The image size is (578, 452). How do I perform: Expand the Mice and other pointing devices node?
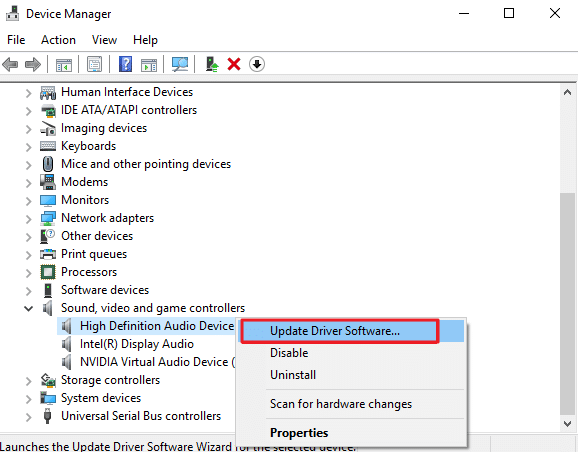28,165
